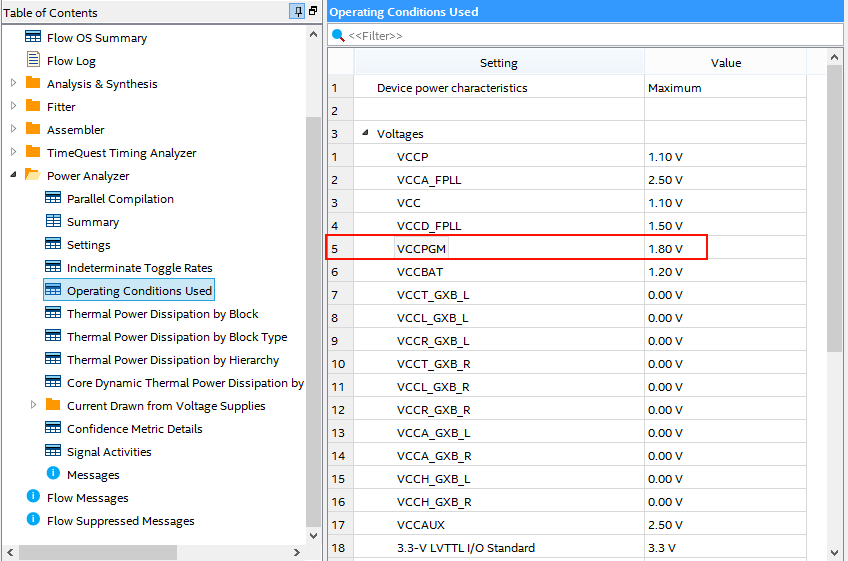Expand the TimeQuest Timing Analyzer node

(13, 153)
